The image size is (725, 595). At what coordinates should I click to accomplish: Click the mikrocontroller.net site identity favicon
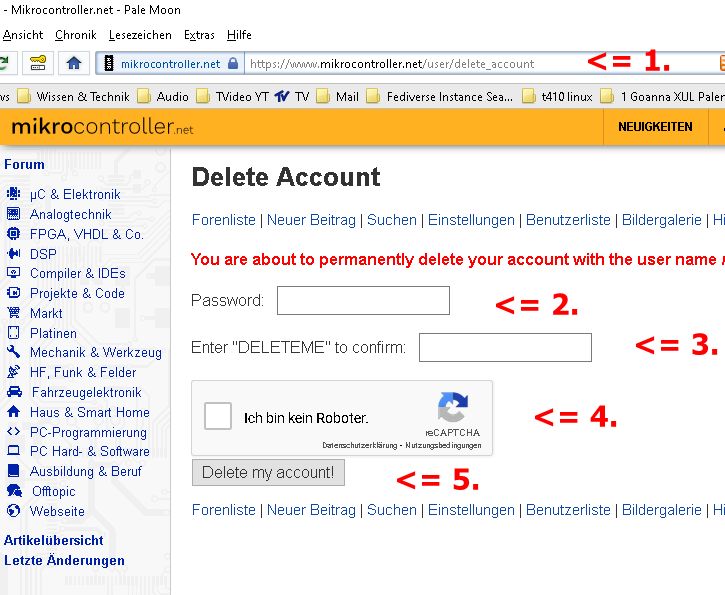[109, 63]
